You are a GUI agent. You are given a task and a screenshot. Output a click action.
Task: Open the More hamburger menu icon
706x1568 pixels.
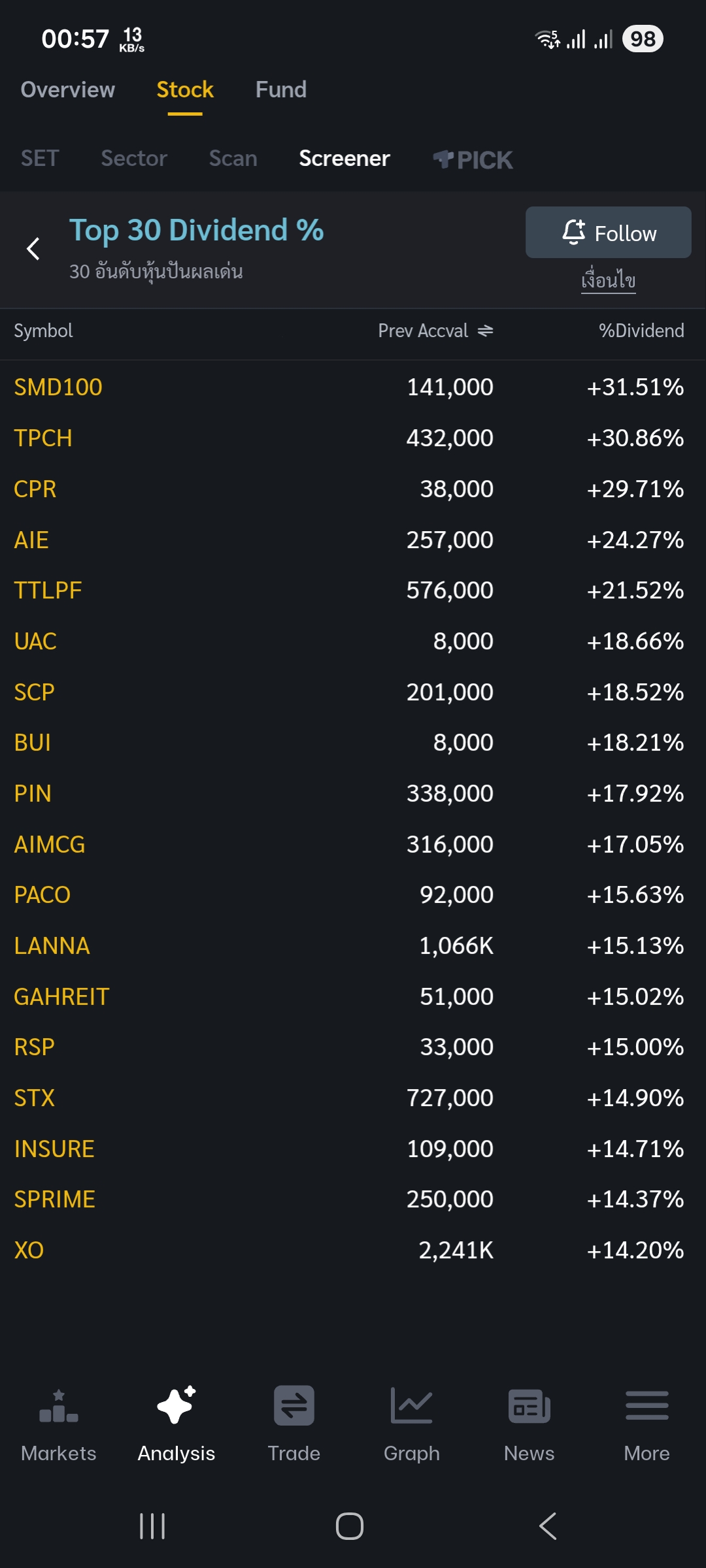tap(647, 1406)
